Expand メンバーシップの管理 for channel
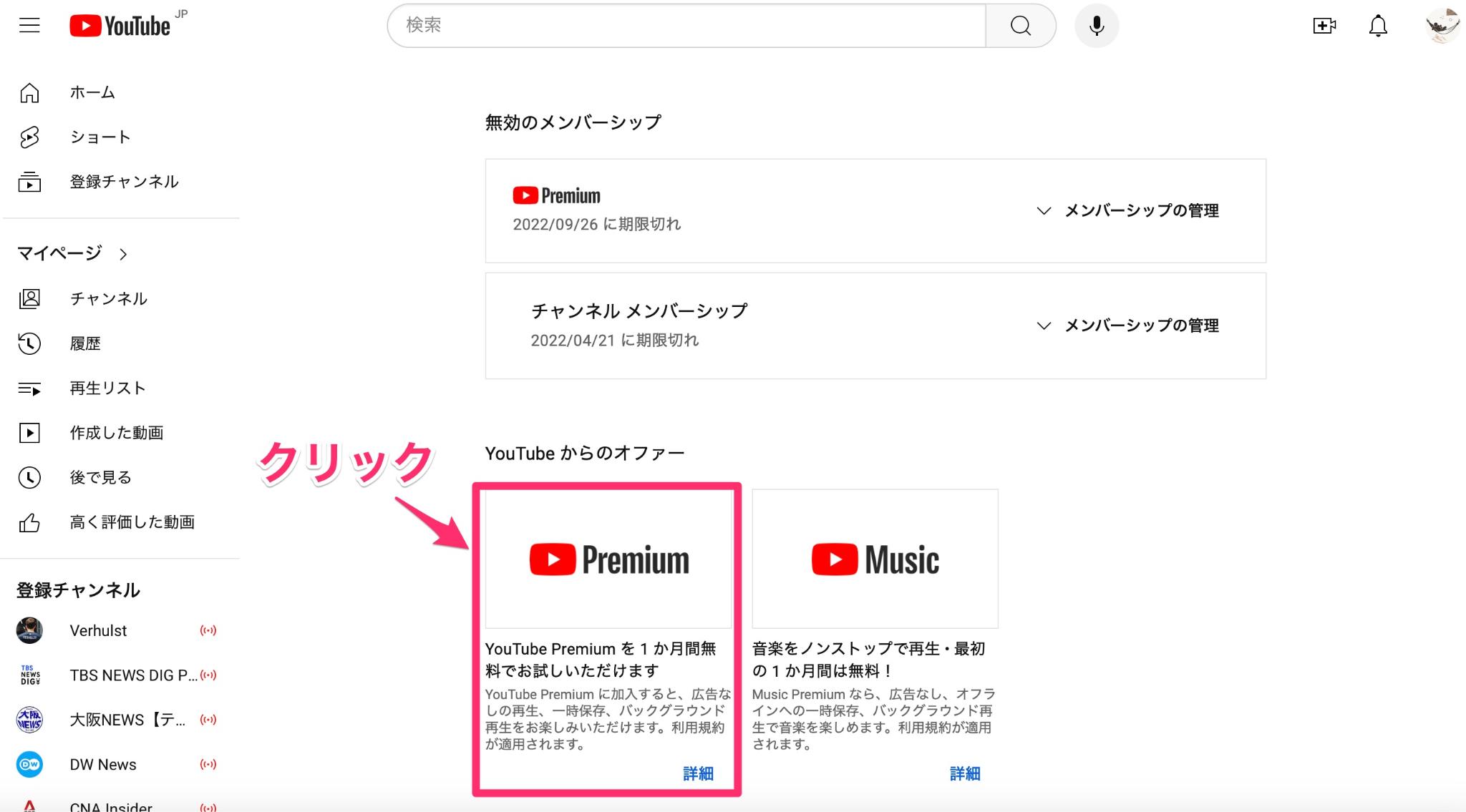Image resolution: width=1466 pixels, height=812 pixels. tap(1128, 325)
